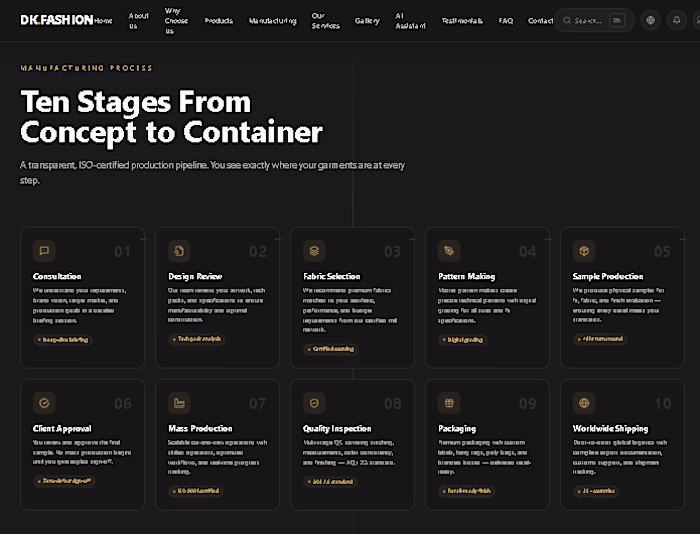Click the Packaging gift box icon
Image resolution: width=700 pixels, height=534 pixels.
[449, 403]
